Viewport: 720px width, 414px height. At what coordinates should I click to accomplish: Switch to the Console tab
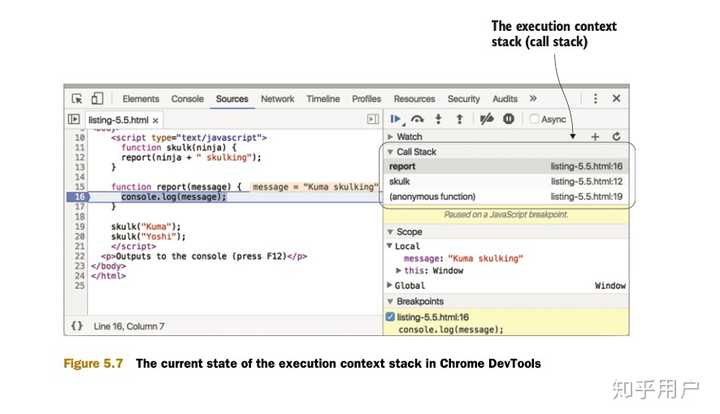coord(187,99)
